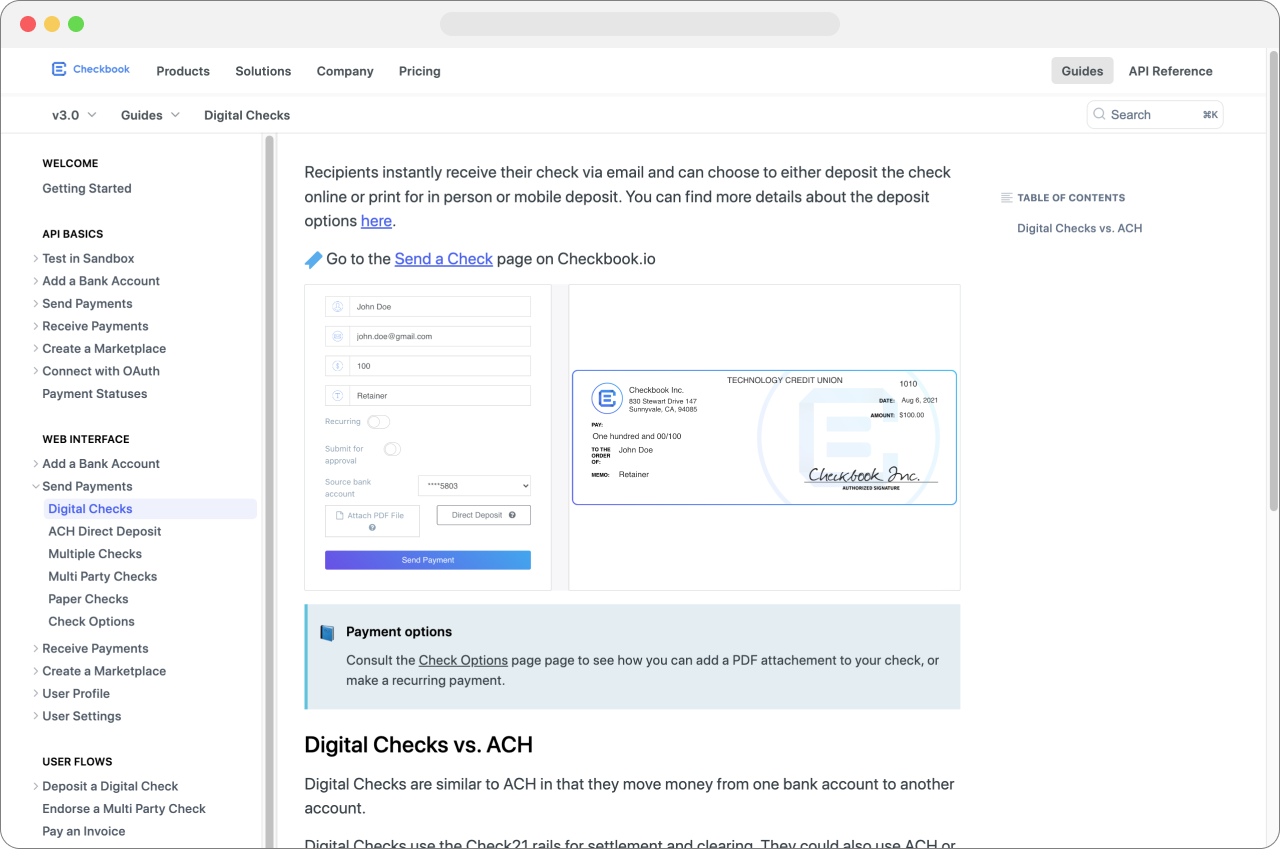Click the Digital Checks vs. ACH heading

pos(418,745)
